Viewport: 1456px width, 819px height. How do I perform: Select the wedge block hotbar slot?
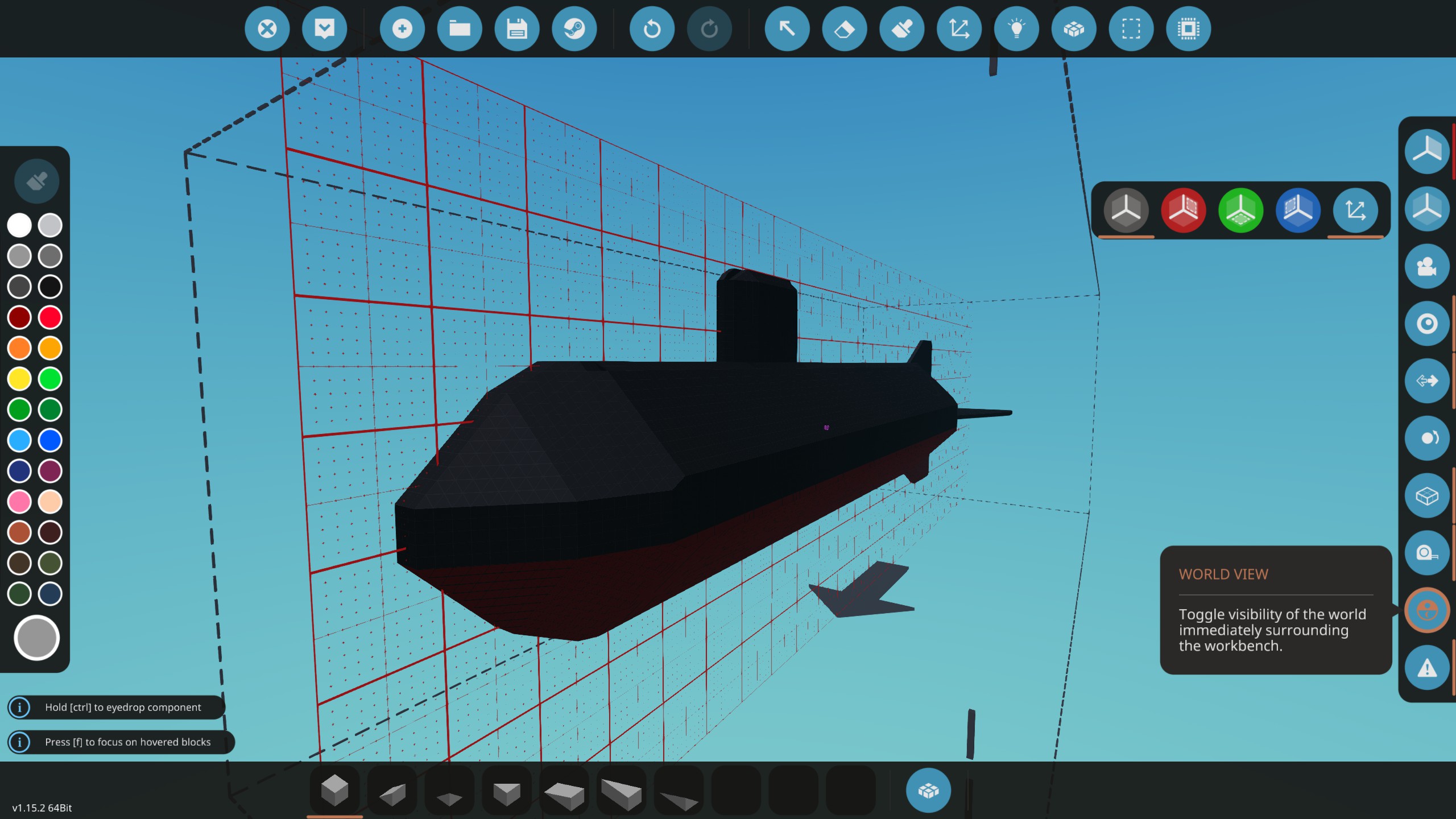point(392,792)
